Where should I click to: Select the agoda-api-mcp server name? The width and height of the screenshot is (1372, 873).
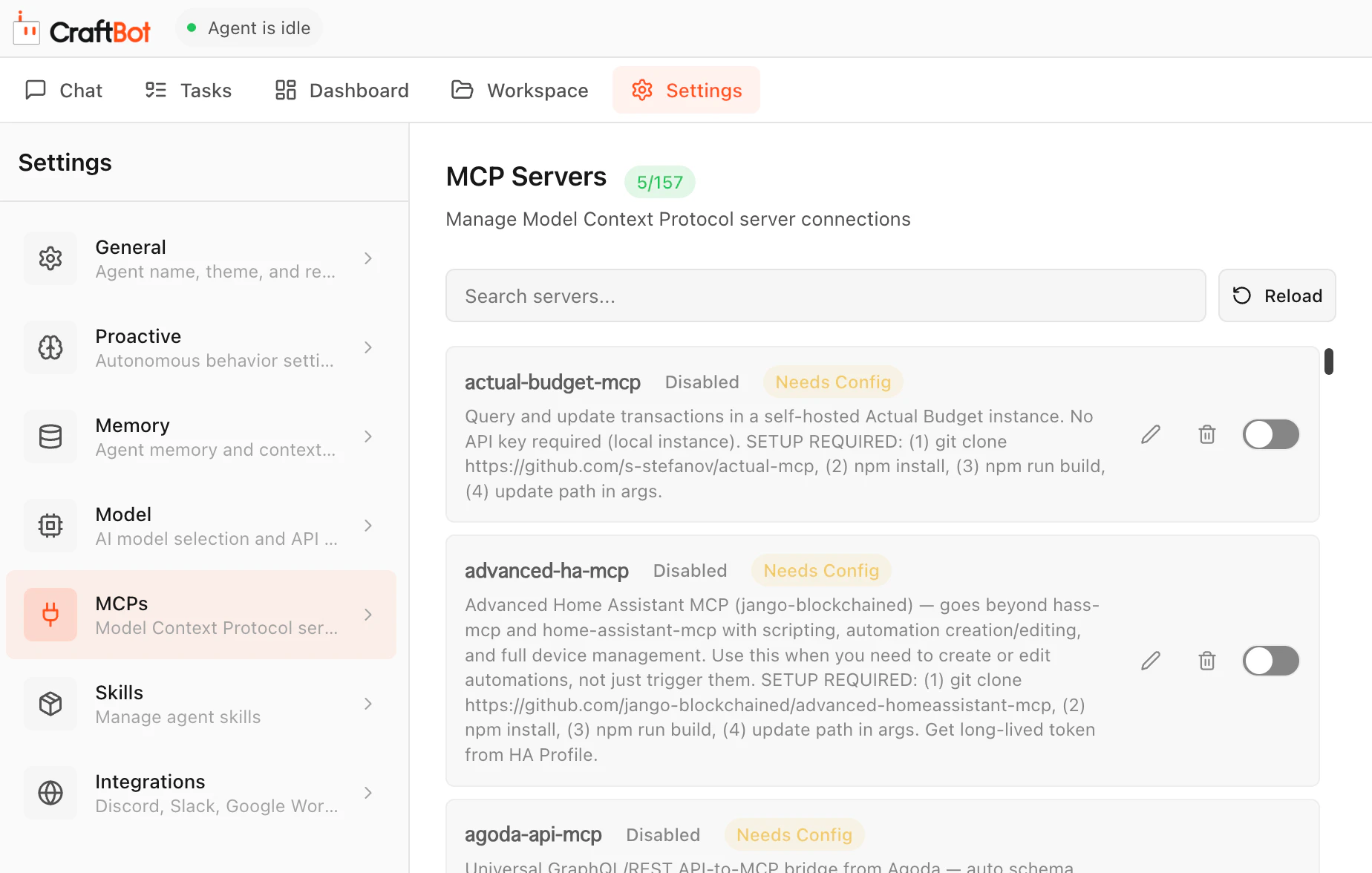point(533,835)
